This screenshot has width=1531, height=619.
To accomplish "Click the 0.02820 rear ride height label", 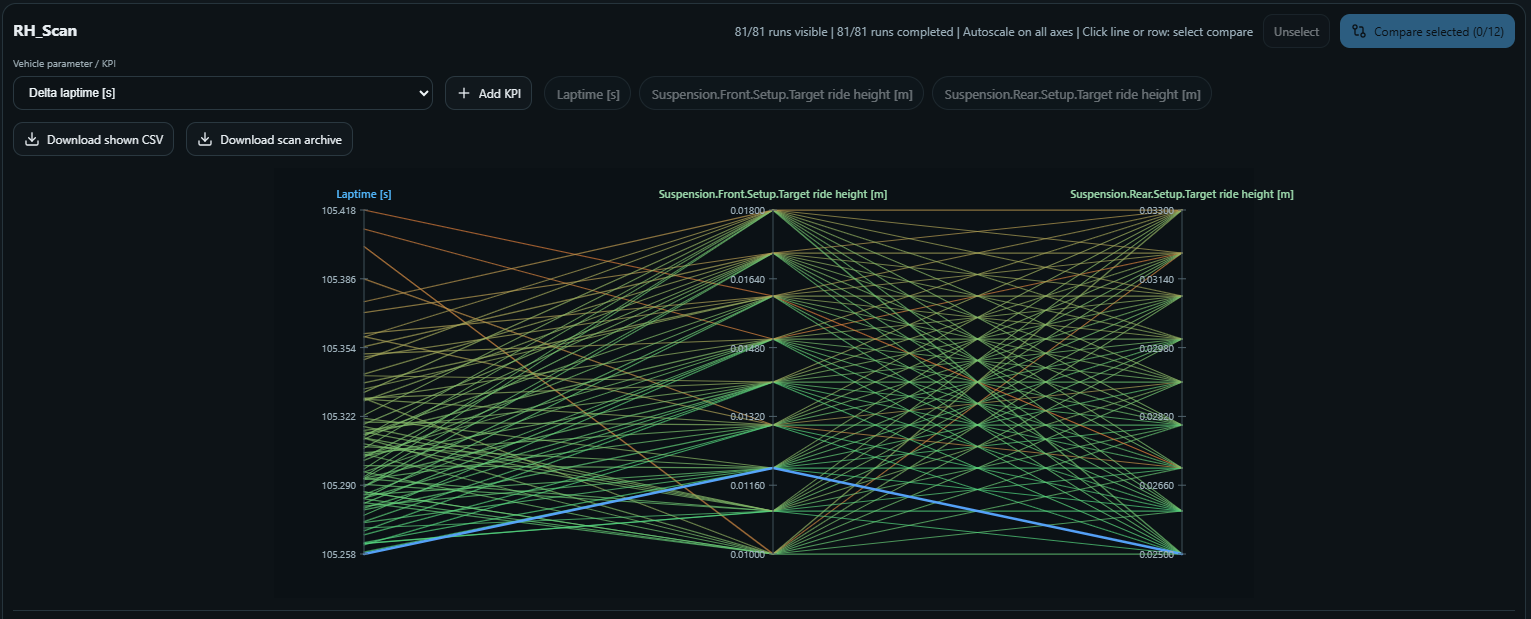I will [1156, 417].
